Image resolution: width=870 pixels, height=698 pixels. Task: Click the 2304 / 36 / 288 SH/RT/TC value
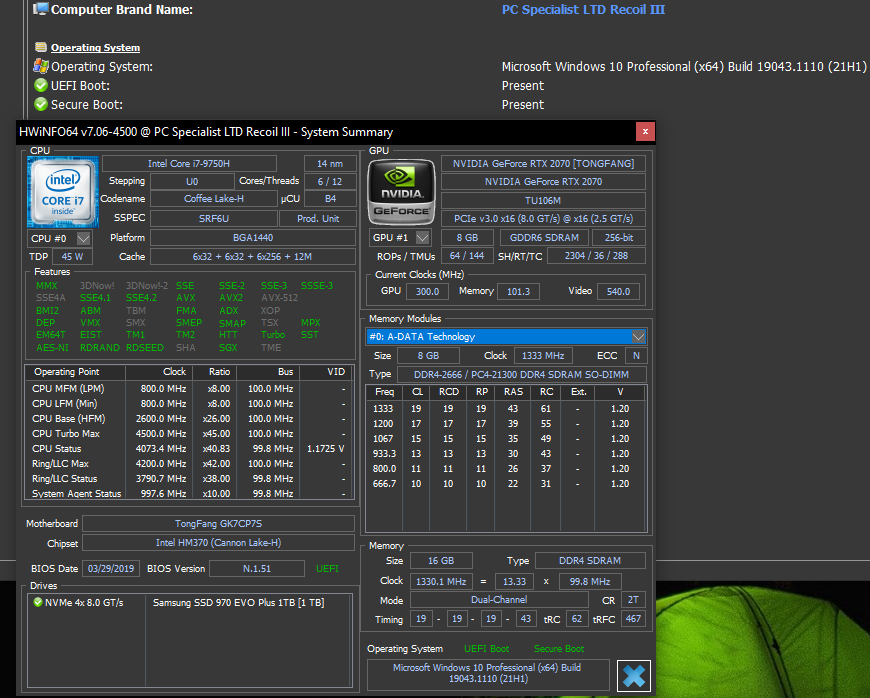pyautogui.click(x=596, y=256)
